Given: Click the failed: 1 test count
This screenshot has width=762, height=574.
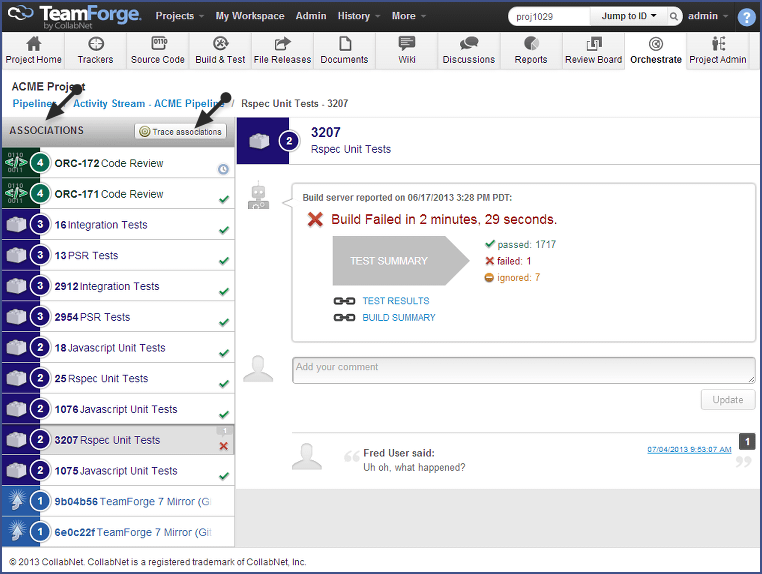Looking at the screenshot, I should [x=508, y=261].
